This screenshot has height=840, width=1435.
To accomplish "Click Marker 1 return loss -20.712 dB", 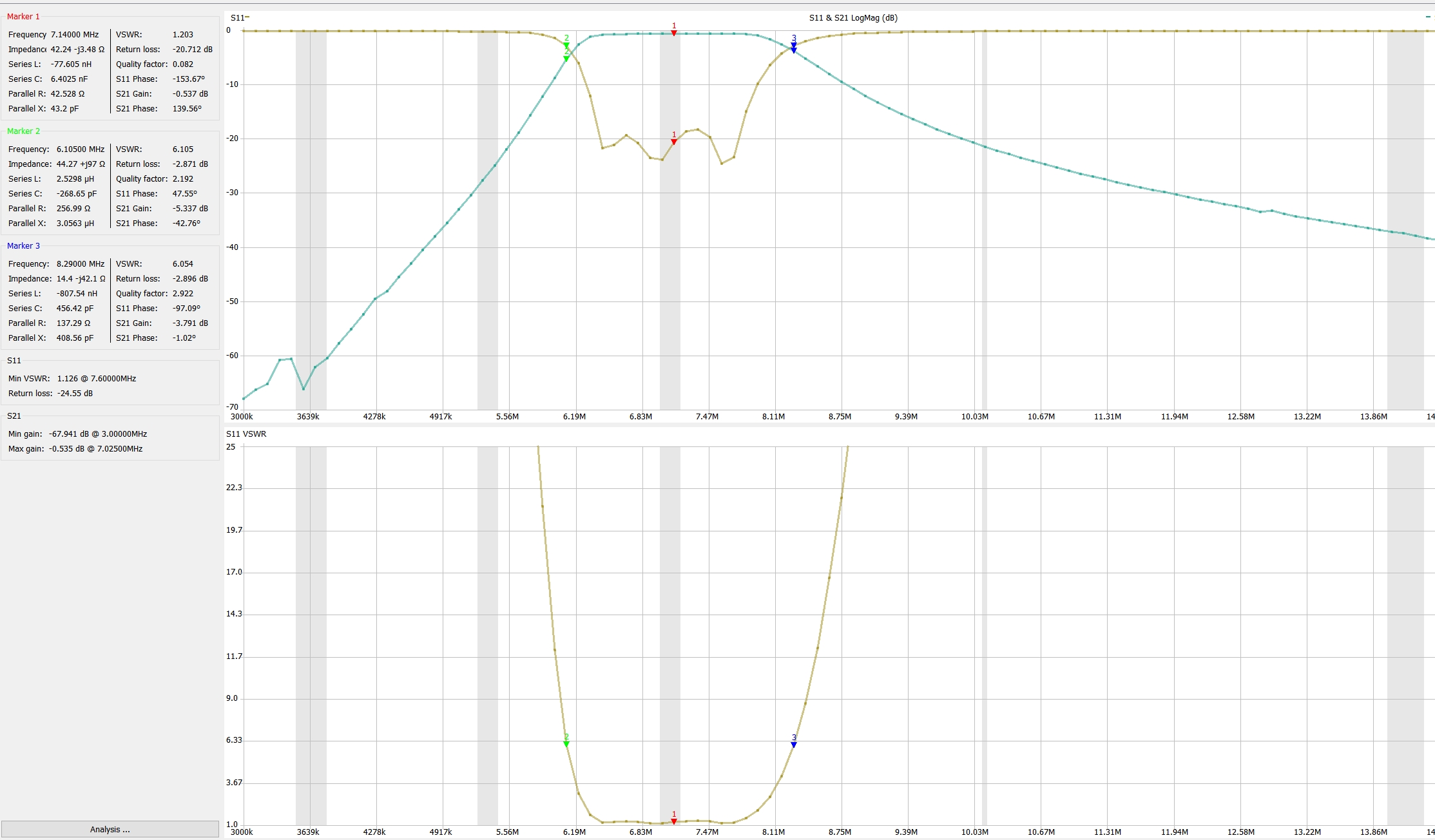I will [x=193, y=49].
